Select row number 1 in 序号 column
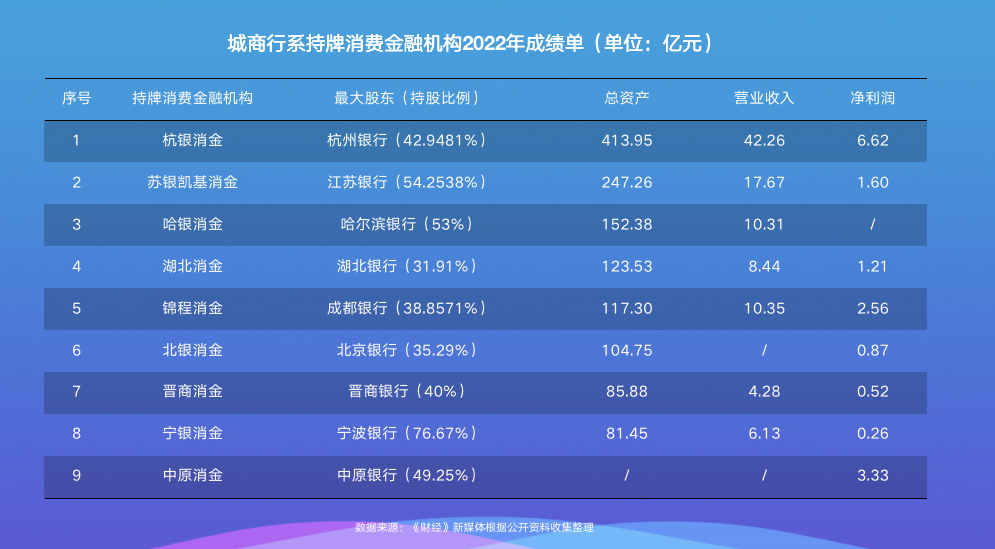Screen dimensions: 995x549 coord(76,140)
